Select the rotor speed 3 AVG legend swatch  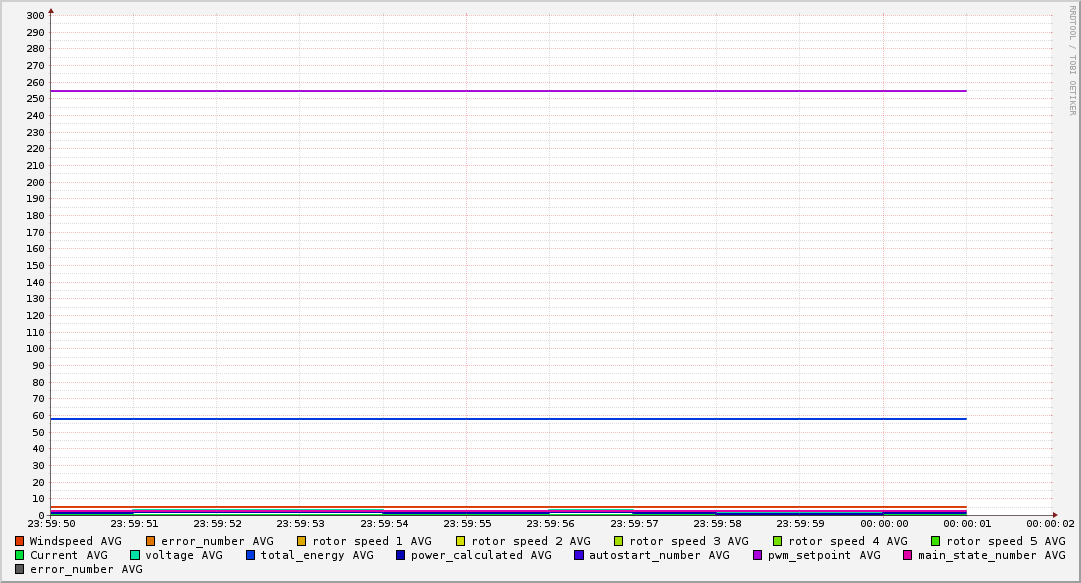click(x=619, y=541)
